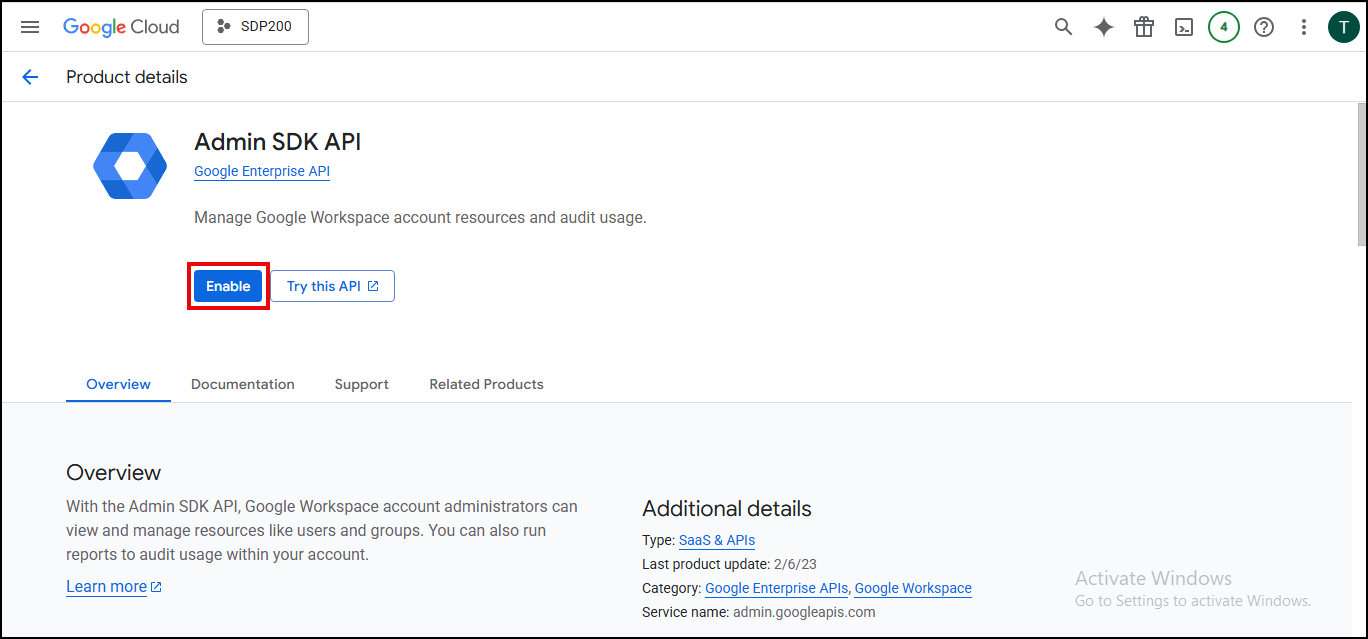Switch to the Support tab
Screen dimensions: 1368x639
361,384
